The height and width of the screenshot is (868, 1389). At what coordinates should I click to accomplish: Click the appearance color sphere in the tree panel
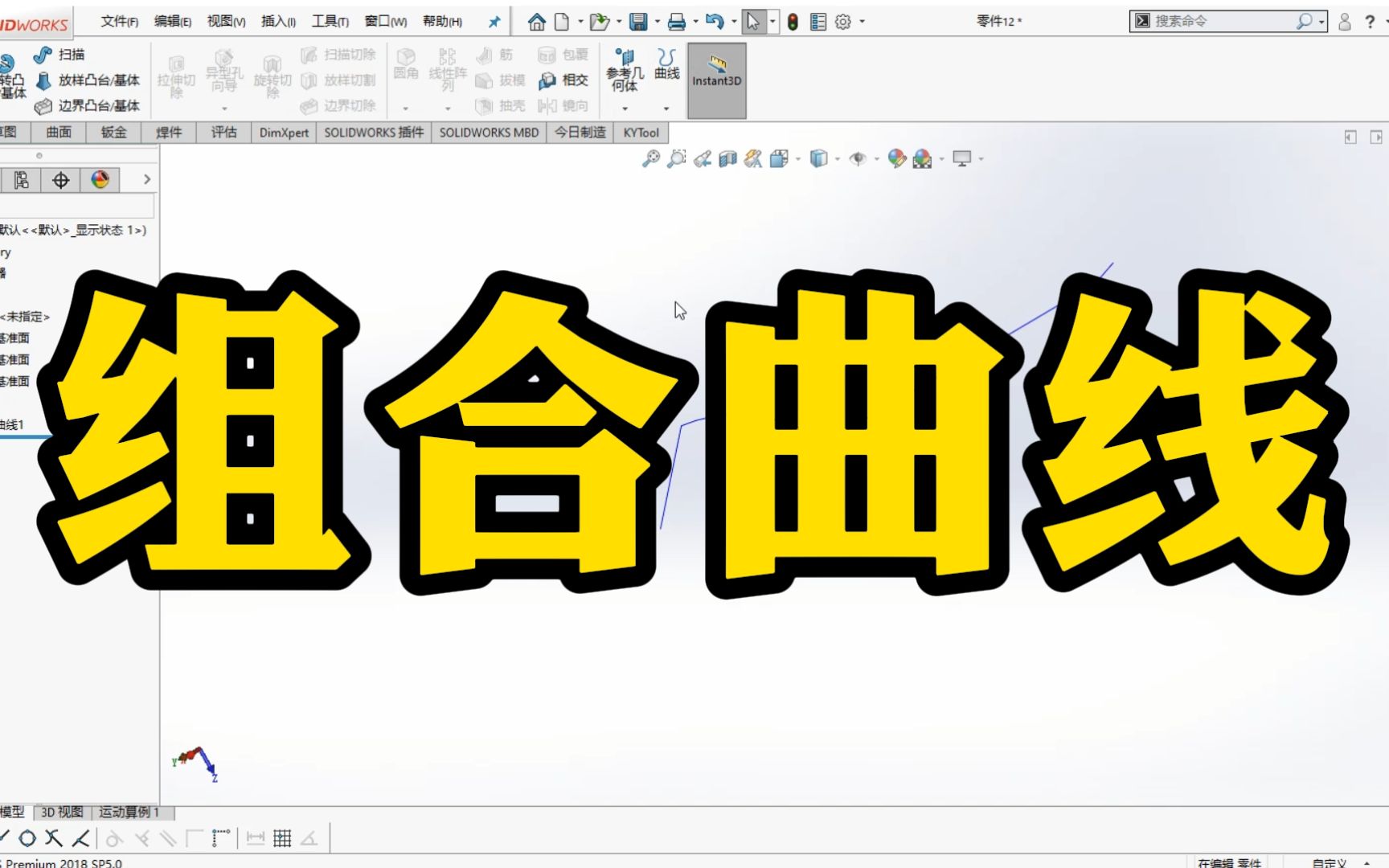pyautogui.click(x=100, y=180)
